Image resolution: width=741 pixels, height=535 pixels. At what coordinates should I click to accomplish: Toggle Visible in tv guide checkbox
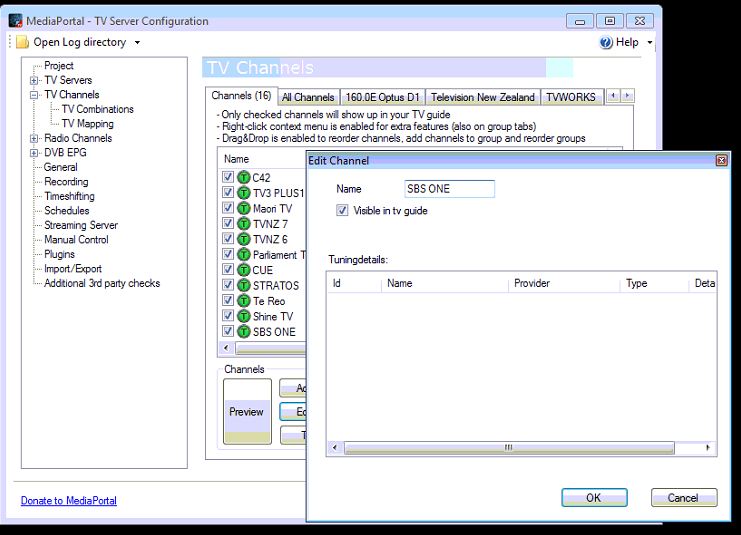[x=343, y=211]
